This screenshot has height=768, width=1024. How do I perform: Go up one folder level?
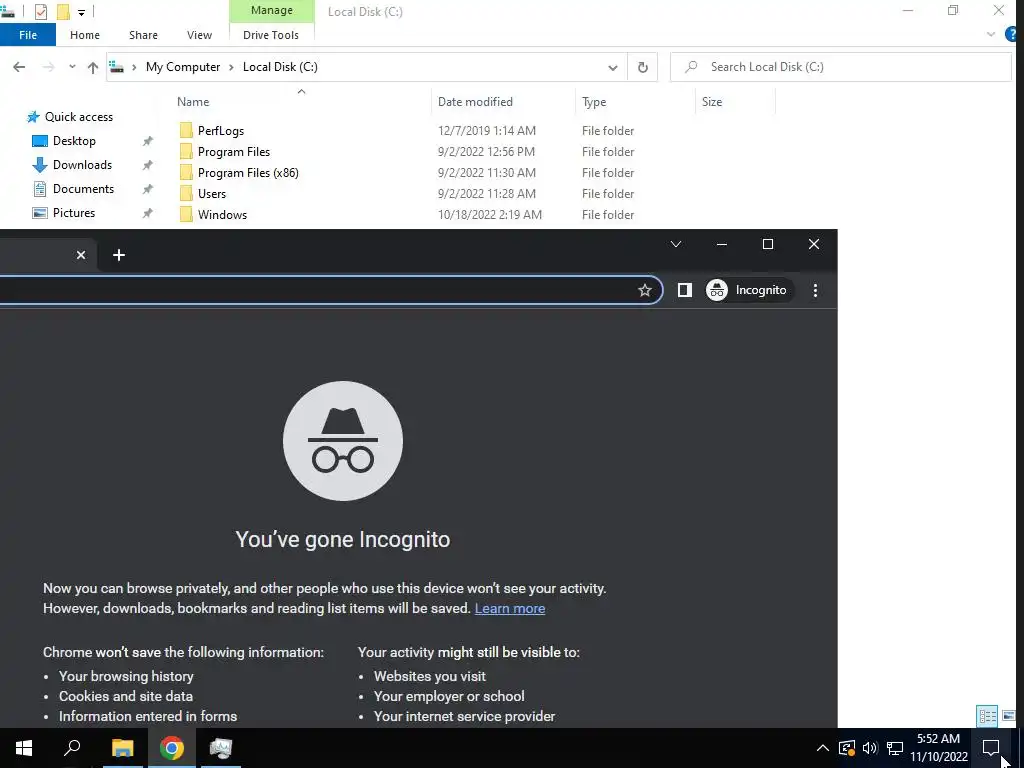pyautogui.click(x=93, y=67)
